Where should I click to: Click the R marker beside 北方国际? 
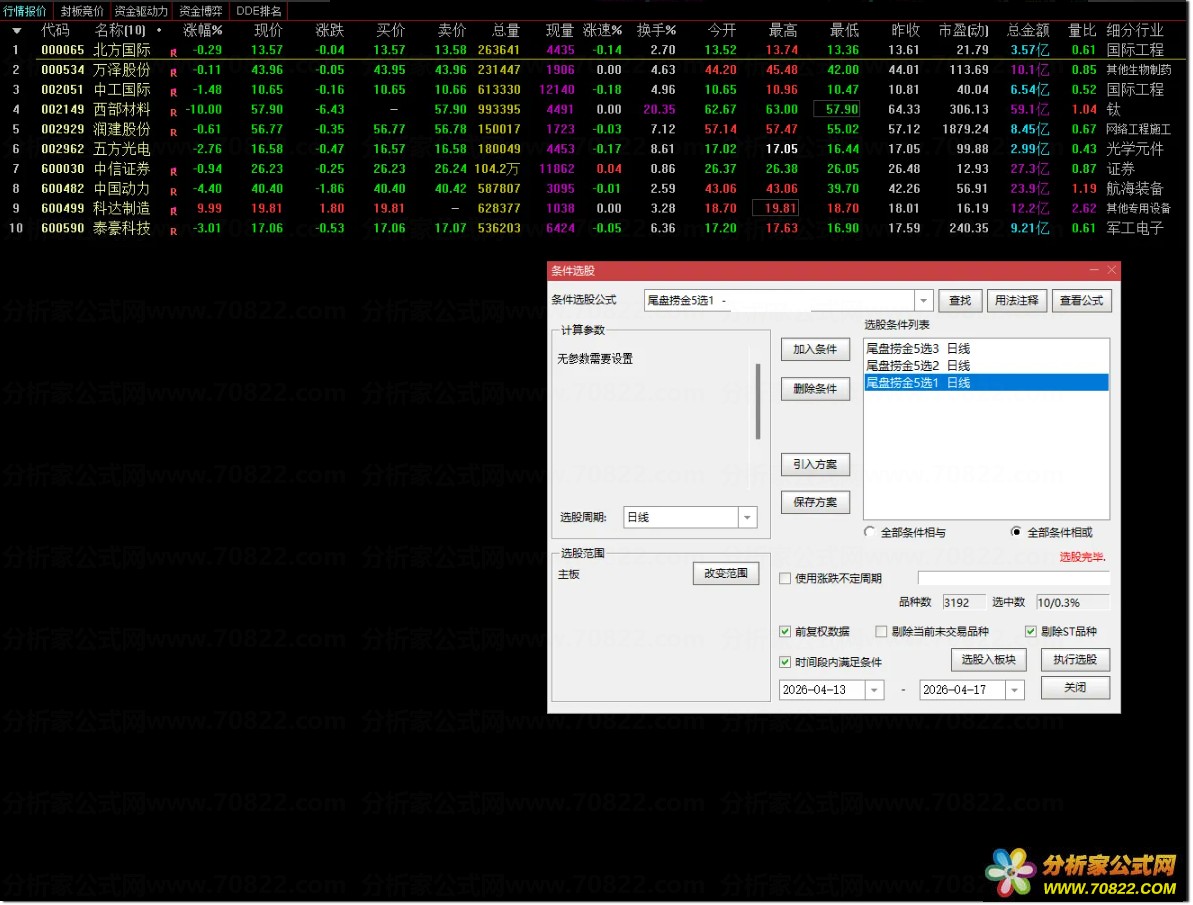173,52
